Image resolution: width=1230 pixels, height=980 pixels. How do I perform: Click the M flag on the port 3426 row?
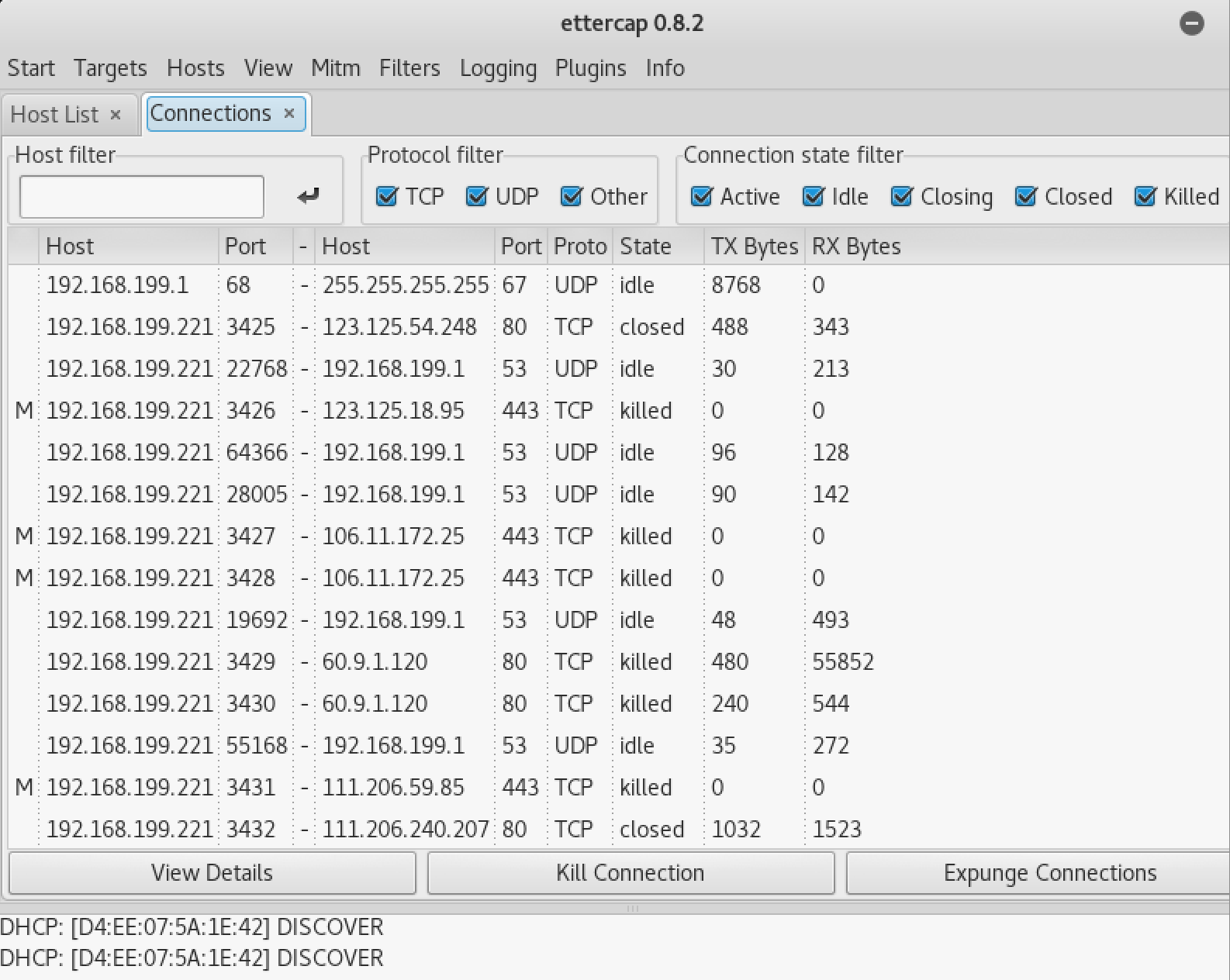(24, 411)
